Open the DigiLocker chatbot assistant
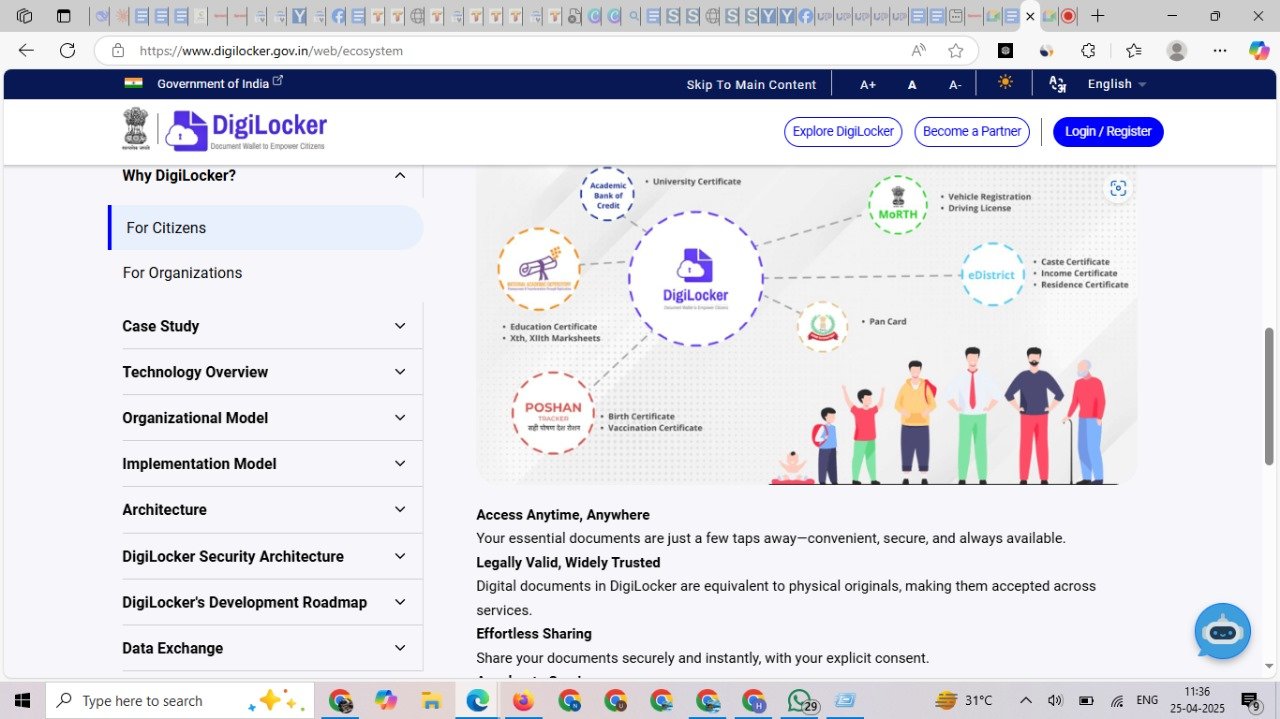 [1222, 631]
